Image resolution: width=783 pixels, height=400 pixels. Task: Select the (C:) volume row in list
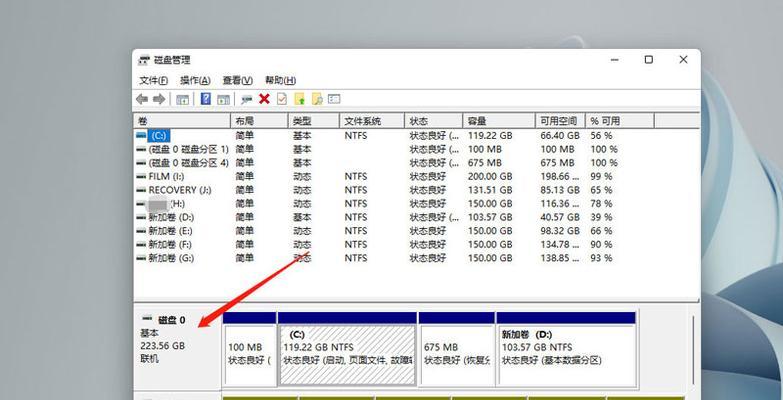pyautogui.click(x=158, y=135)
